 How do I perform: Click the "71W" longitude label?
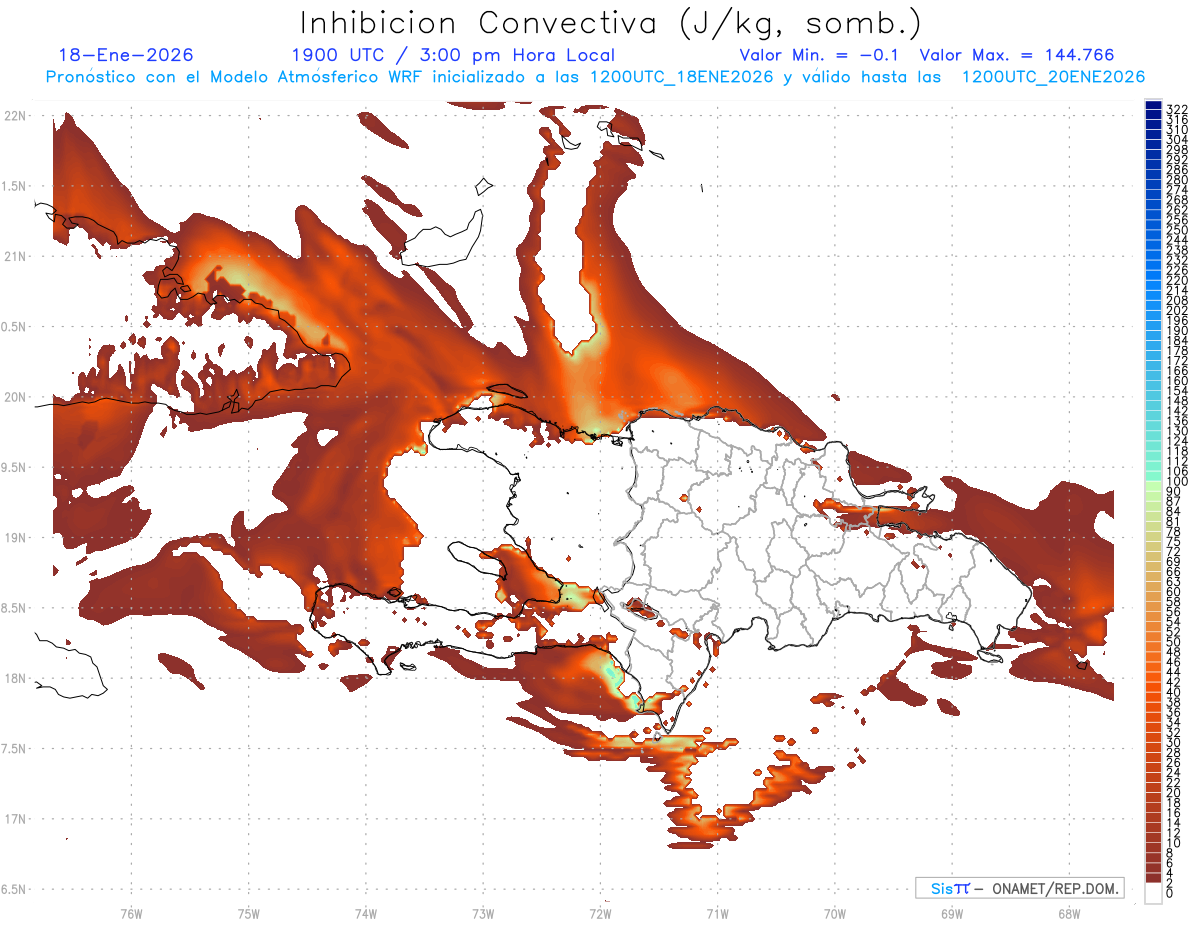717,913
